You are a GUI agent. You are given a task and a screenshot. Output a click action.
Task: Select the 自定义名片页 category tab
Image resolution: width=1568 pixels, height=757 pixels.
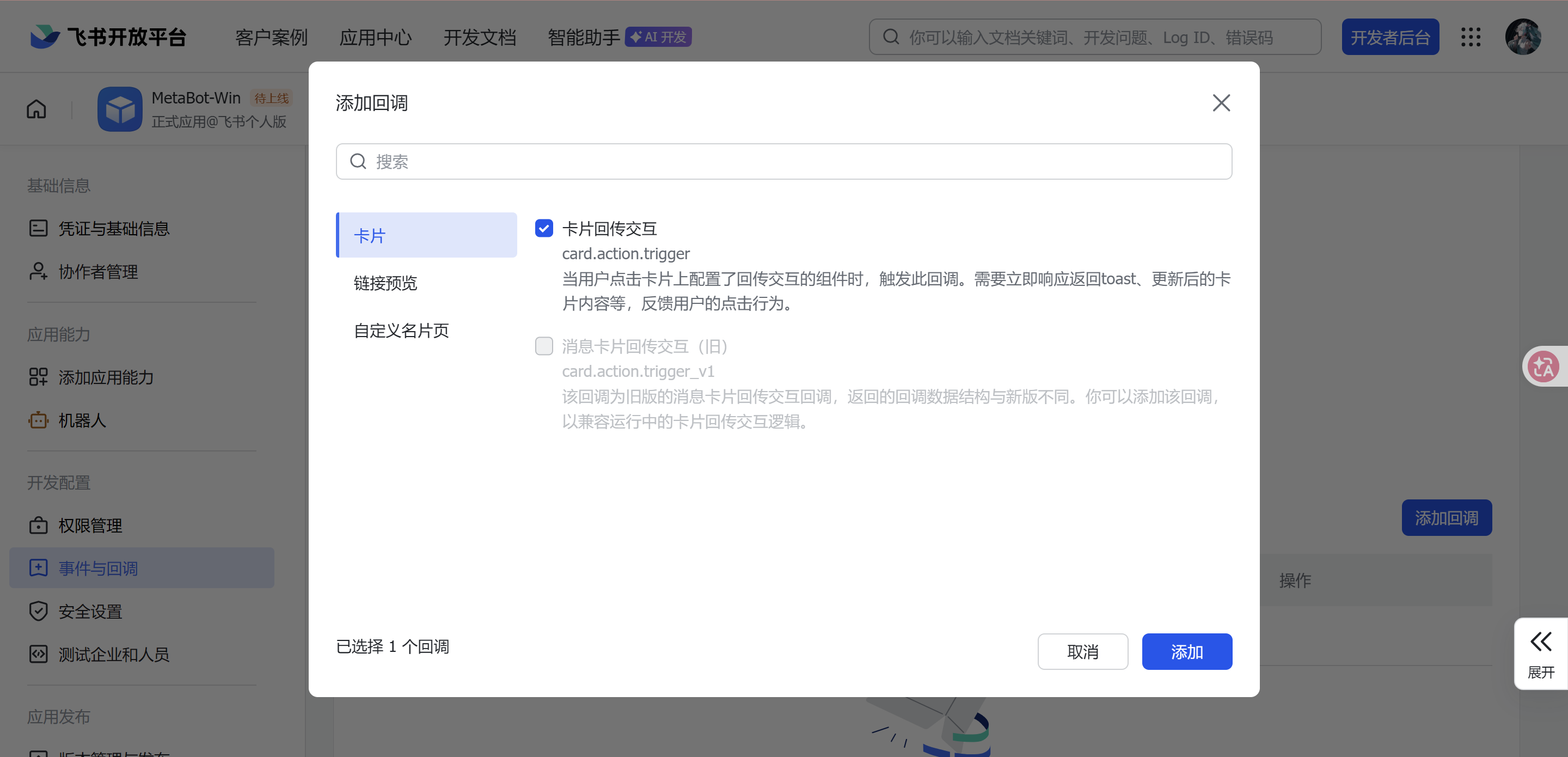tap(401, 330)
